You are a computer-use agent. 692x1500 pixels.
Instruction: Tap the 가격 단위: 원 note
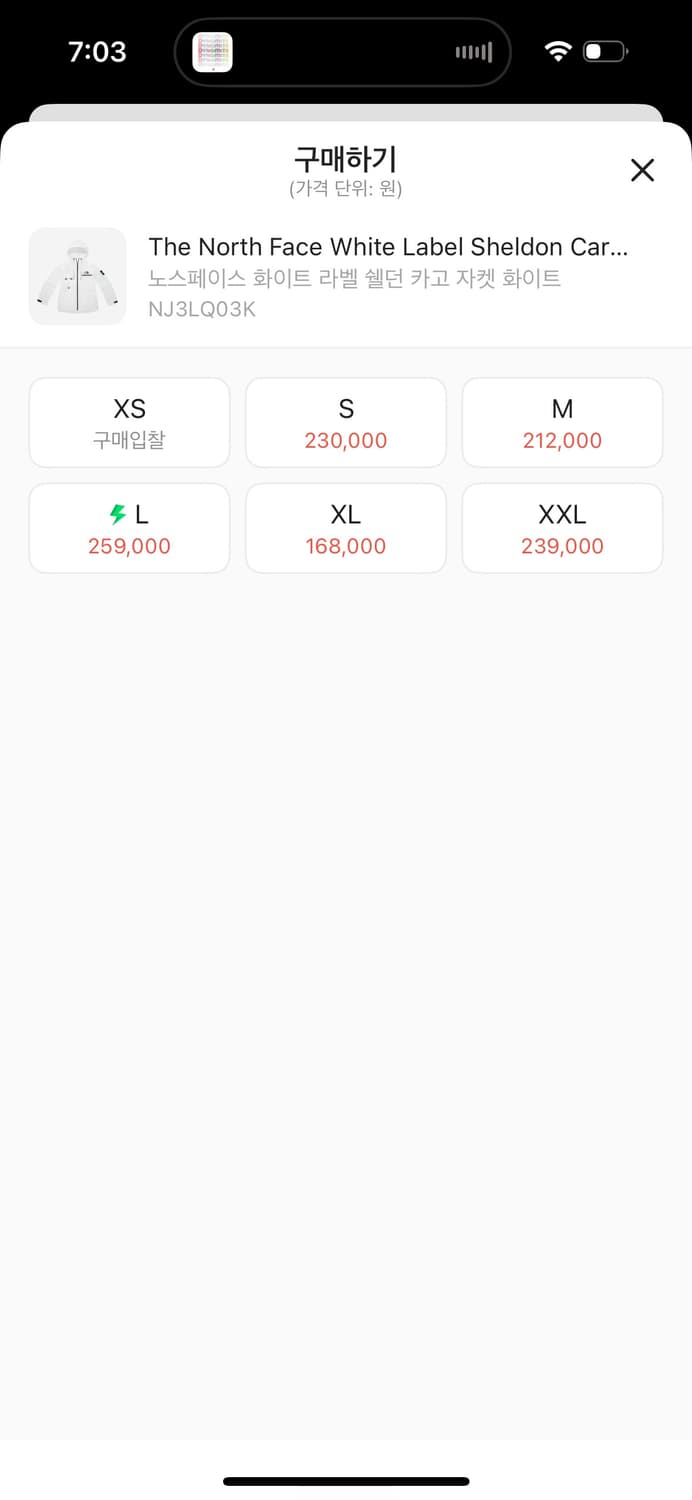point(346,188)
